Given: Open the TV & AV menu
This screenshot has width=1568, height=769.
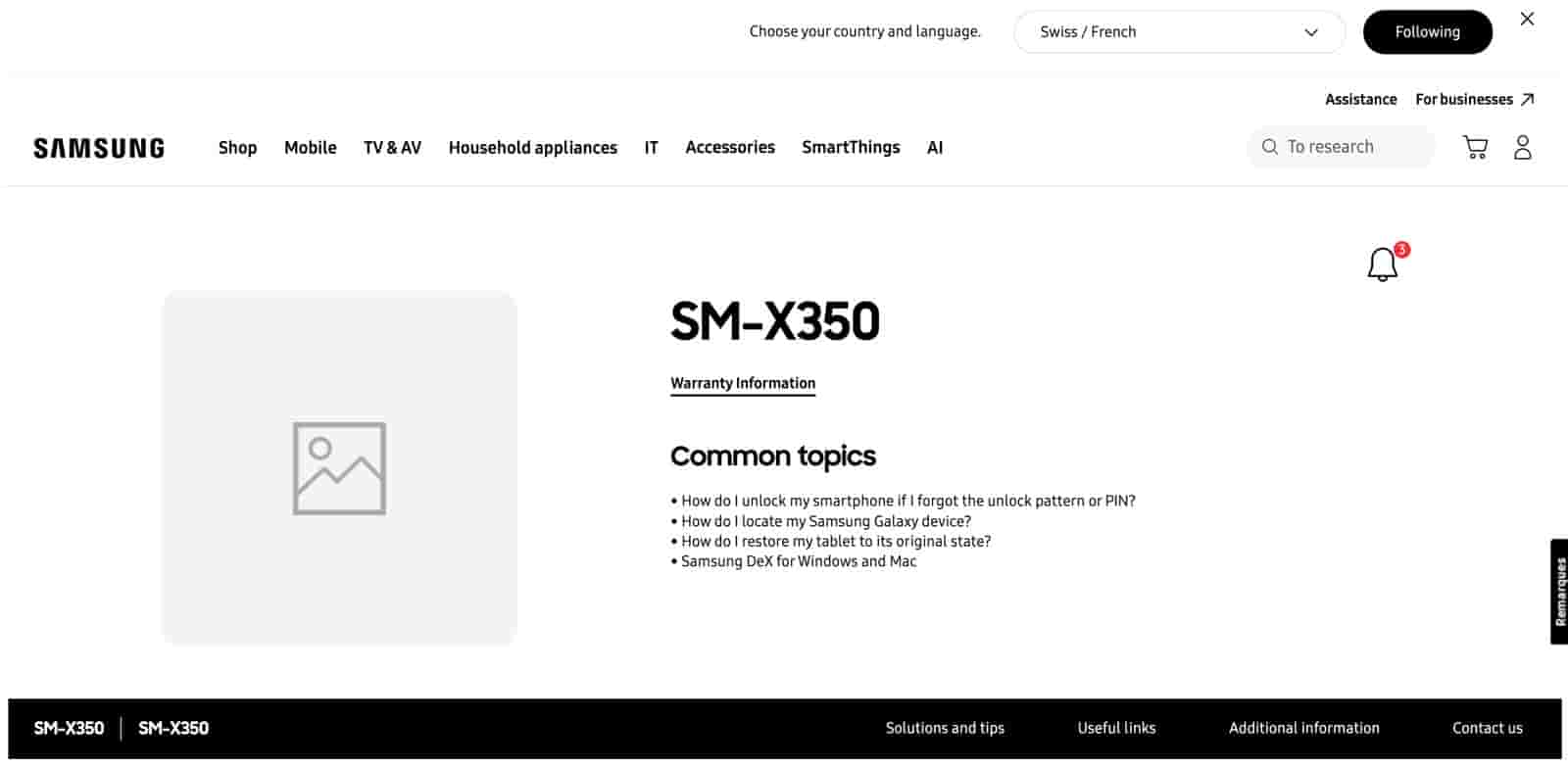Looking at the screenshot, I should click(392, 148).
